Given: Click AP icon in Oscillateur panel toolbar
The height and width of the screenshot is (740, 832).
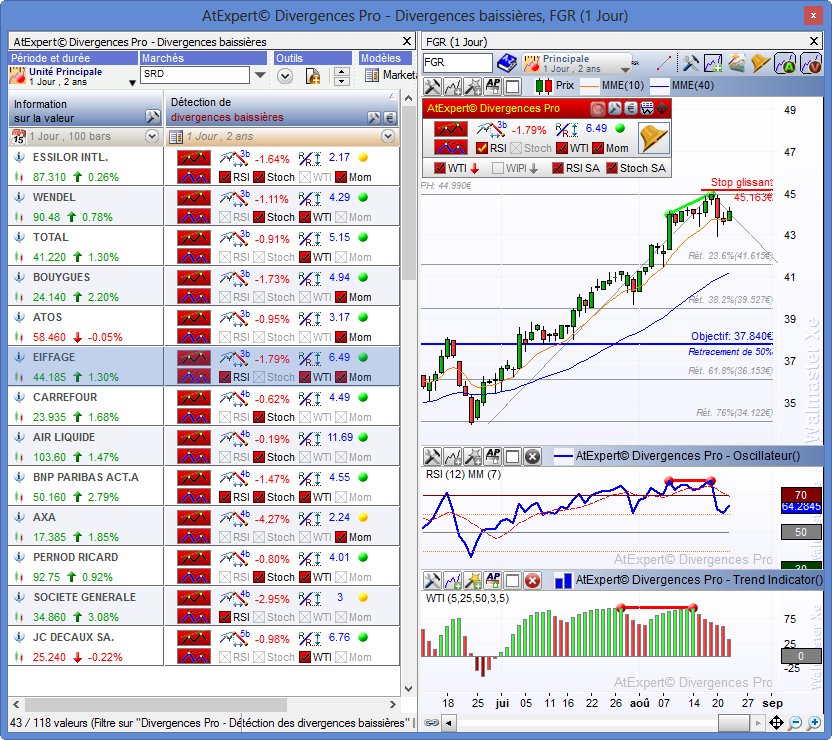Looking at the screenshot, I should pos(493,456).
